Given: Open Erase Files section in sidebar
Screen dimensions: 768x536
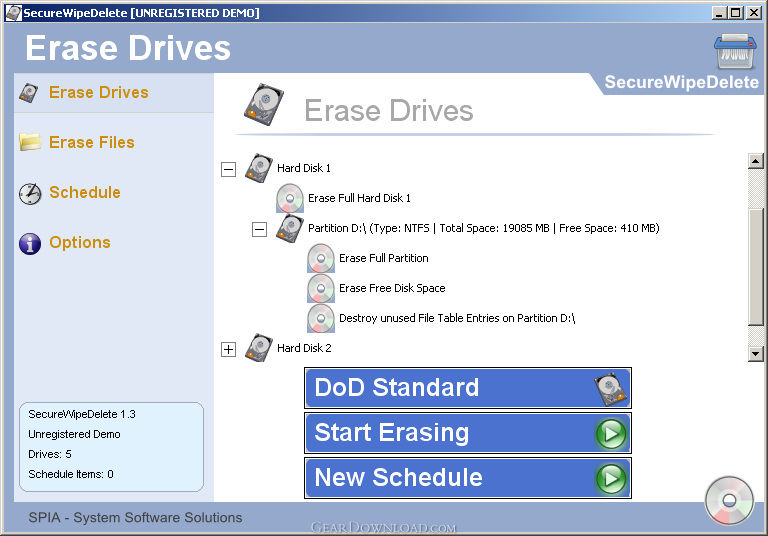Looking at the screenshot, I should click(x=92, y=142).
